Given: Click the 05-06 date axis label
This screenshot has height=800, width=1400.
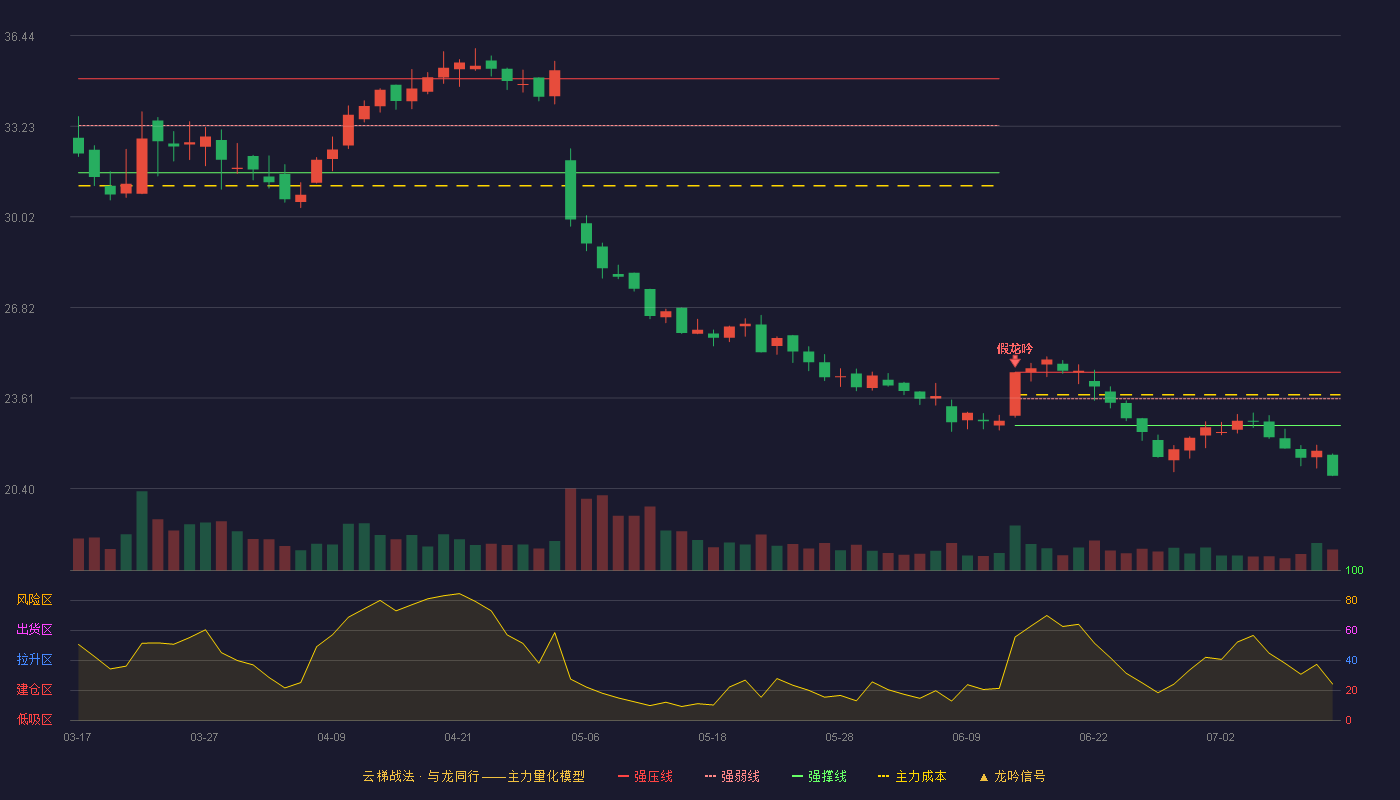Looking at the screenshot, I should pyautogui.click(x=585, y=737).
